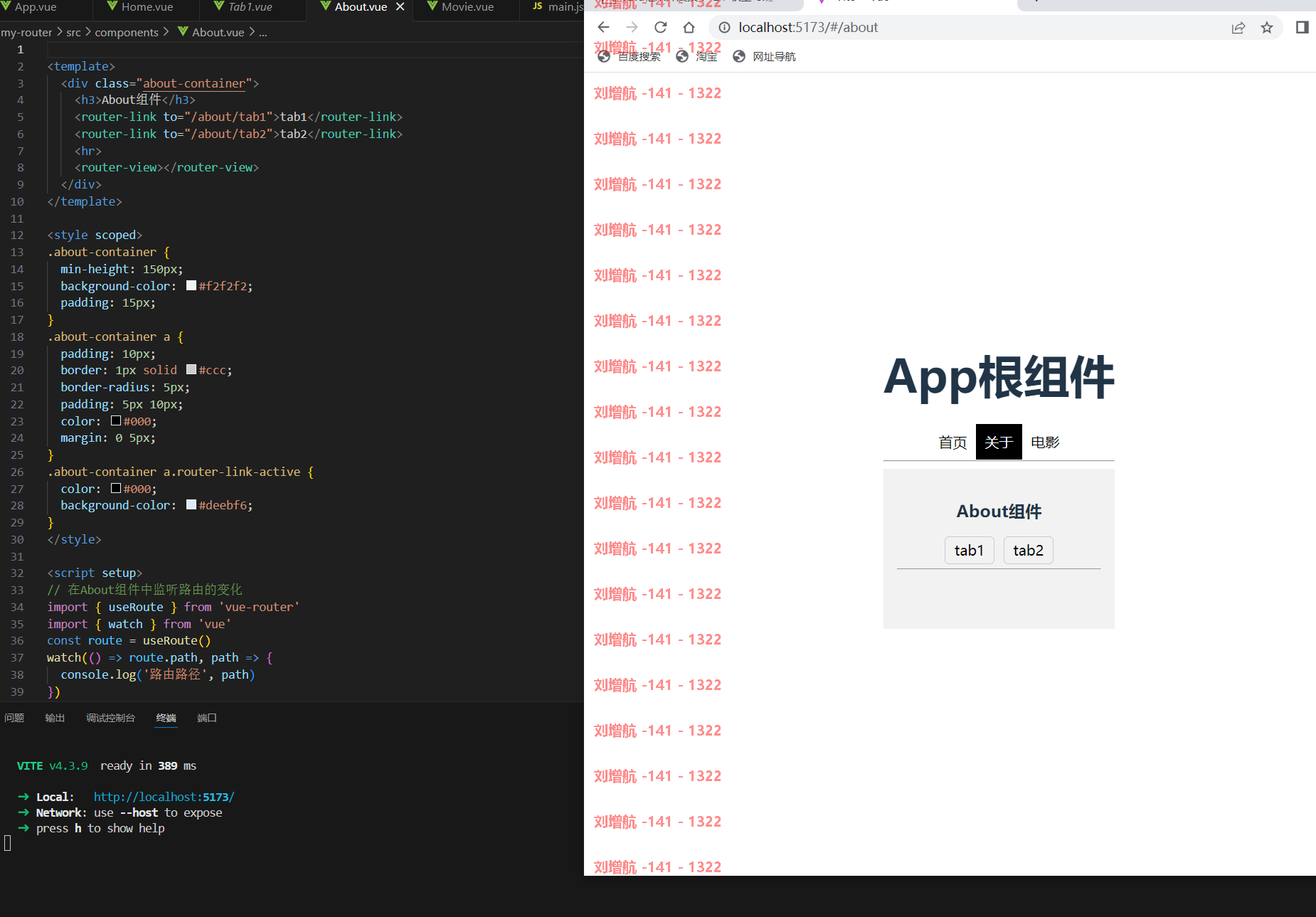Open breadcrumb ellipsis symbol list
Screen dimensions: 1316x917
[x=262, y=32]
